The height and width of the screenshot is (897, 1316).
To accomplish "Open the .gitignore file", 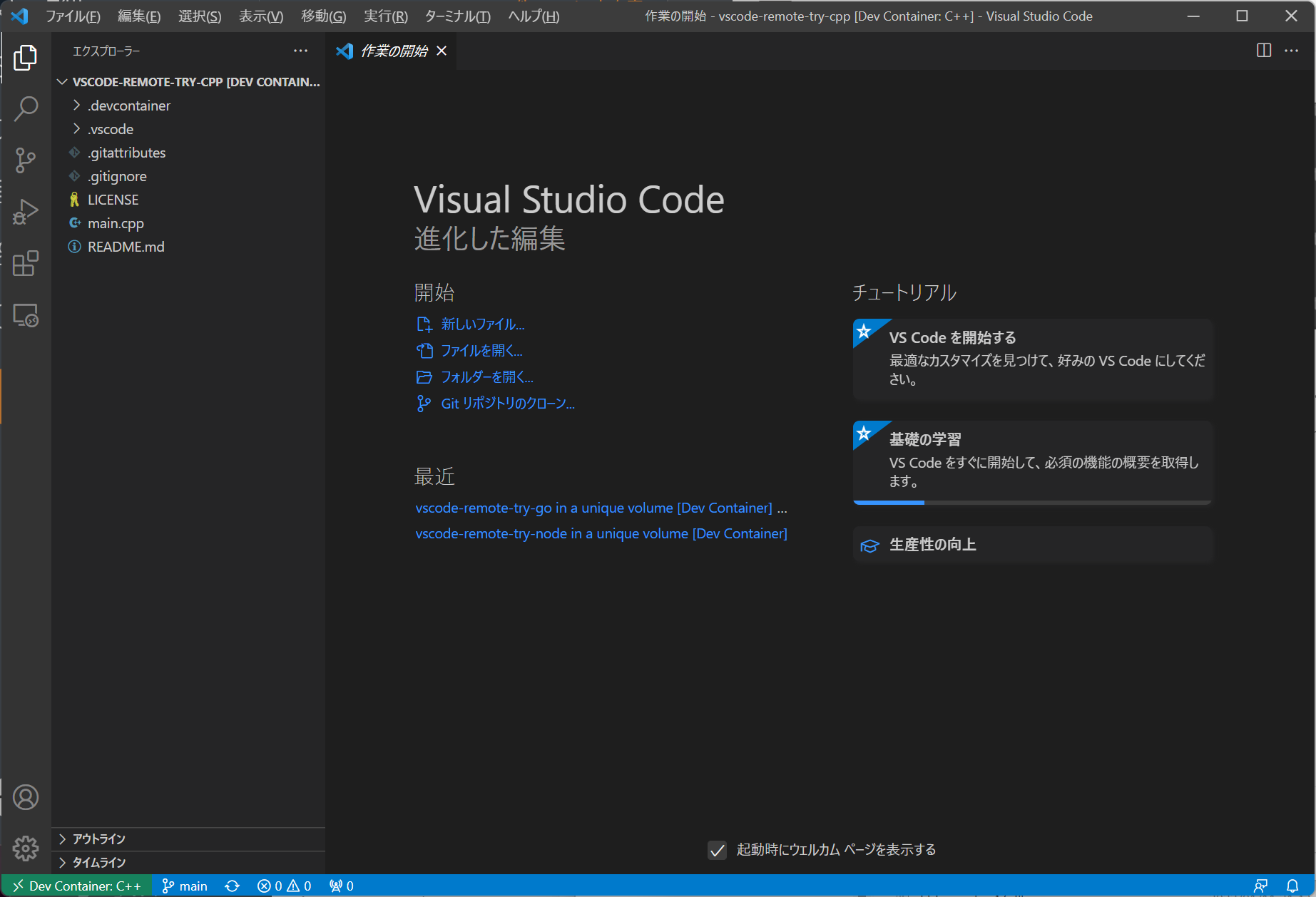I will pyautogui.click(x=188, y=176).
